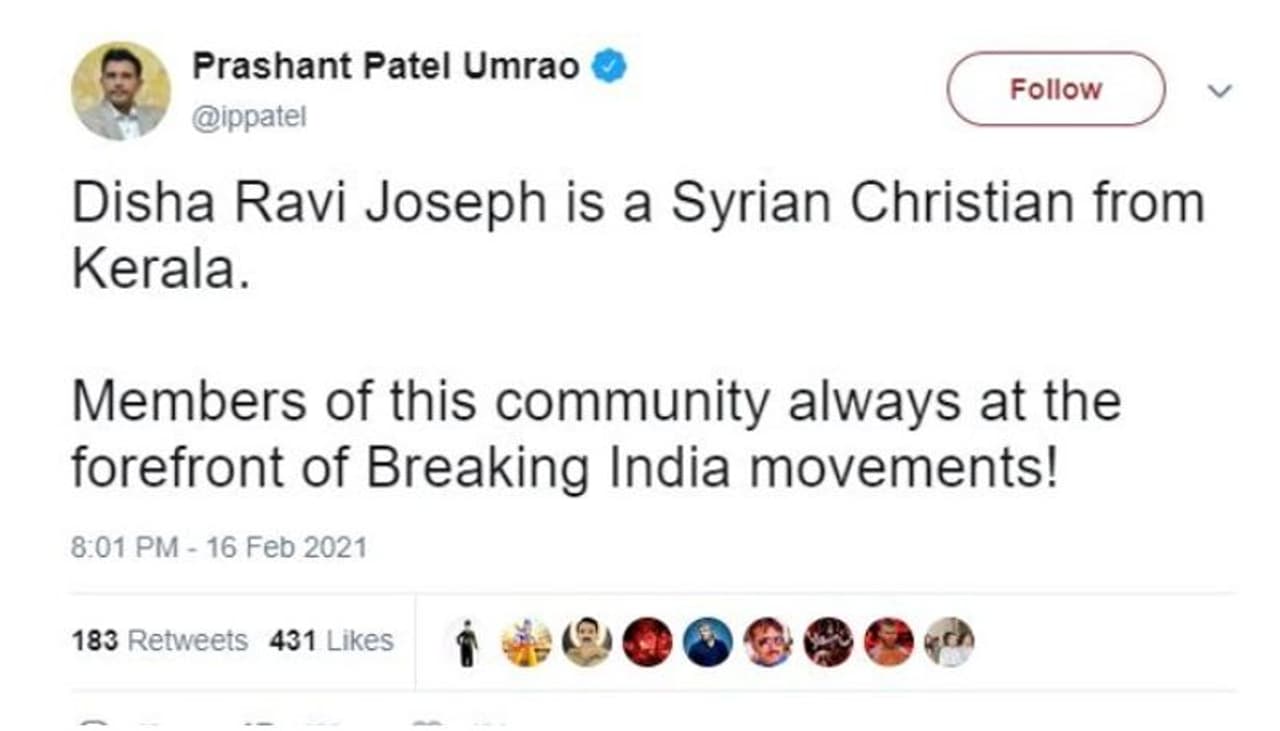Click the "Members of this community" paragraph
The width and height of the screenshot is (1280, 731).
[595, 435]
